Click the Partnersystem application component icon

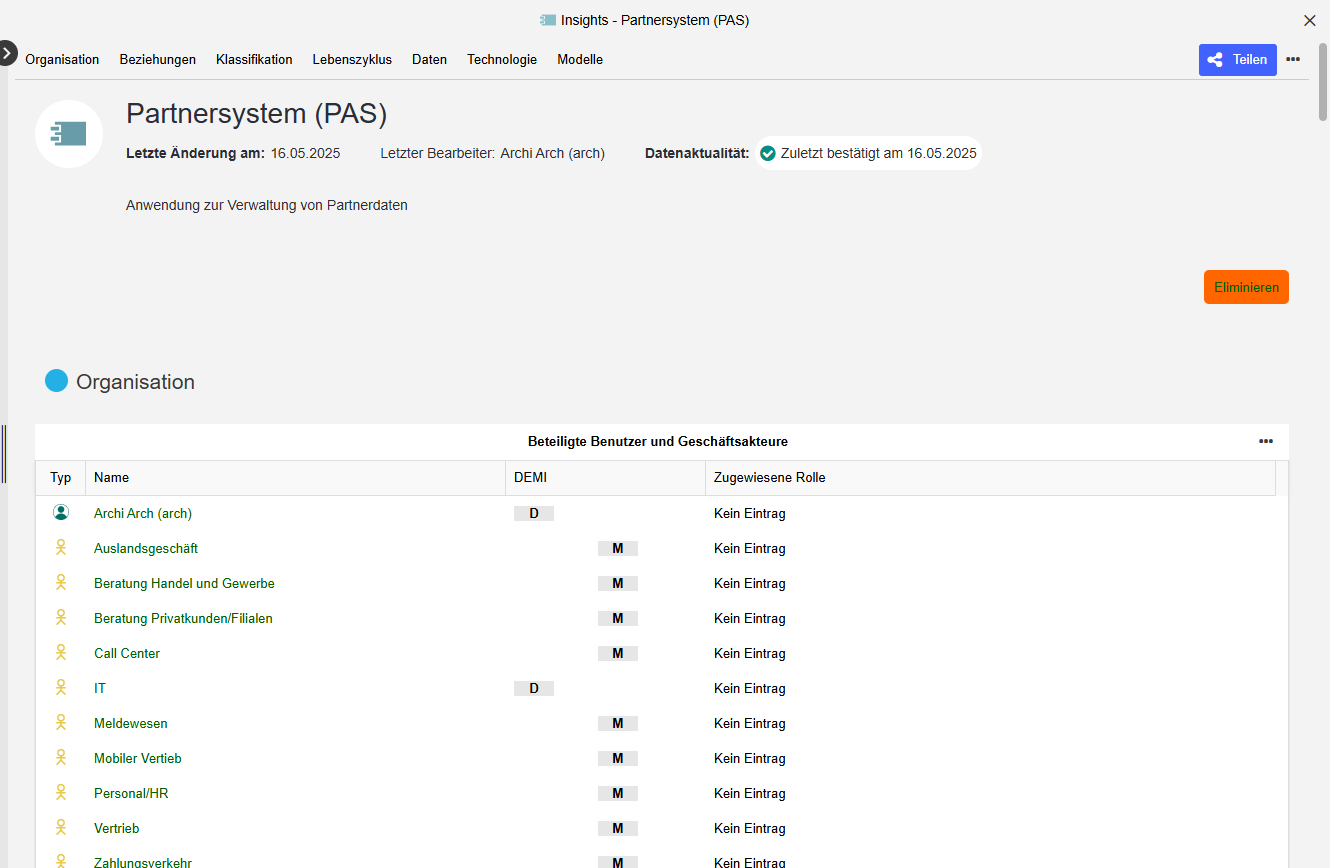tap(69, 134)
